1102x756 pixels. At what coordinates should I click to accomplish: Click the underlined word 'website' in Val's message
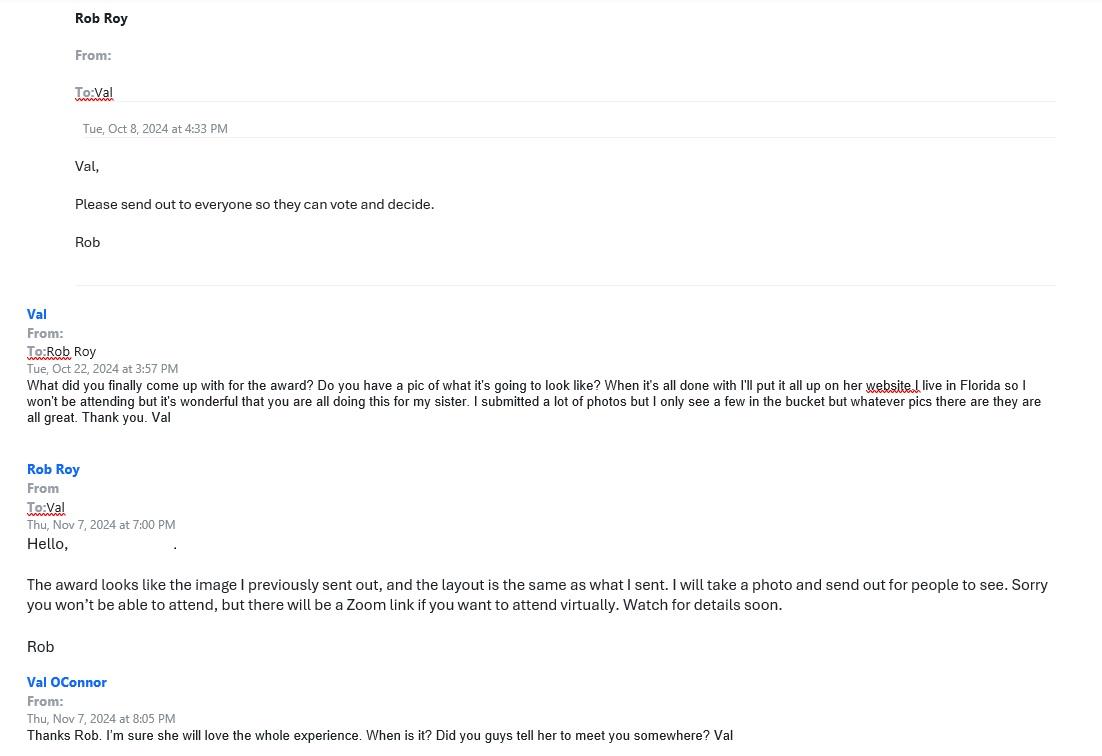tap(891, 386)
